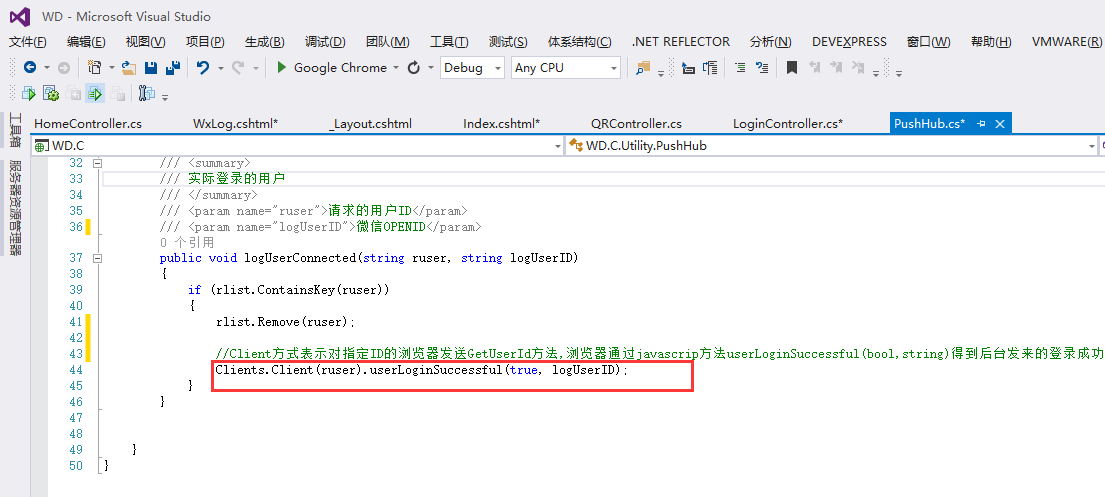Open the DEVEXPRESS menu
This screenshot has height=497, width=1105.
[x=849, y=42]
